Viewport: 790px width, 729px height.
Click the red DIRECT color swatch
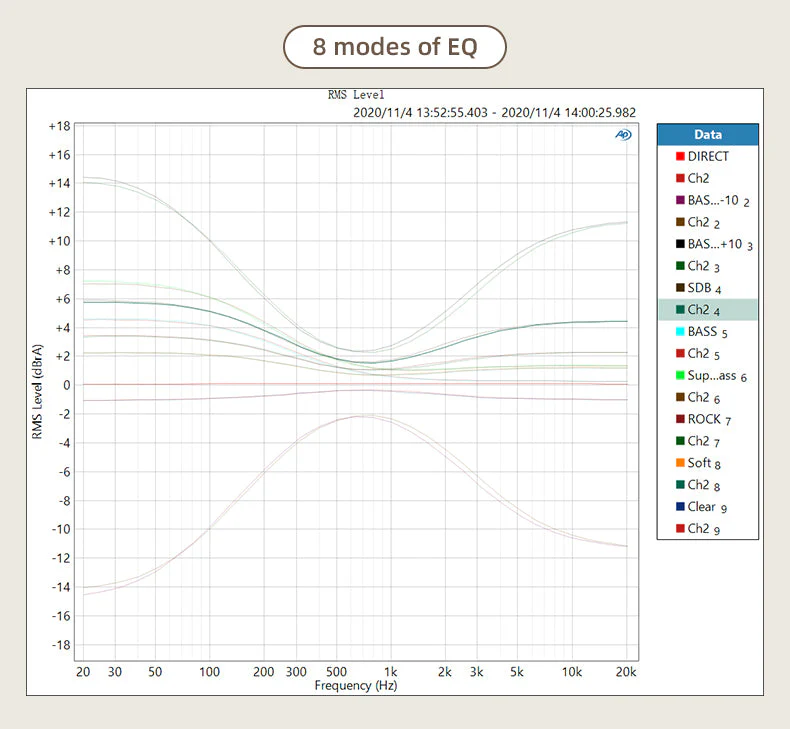click(680, 157)
